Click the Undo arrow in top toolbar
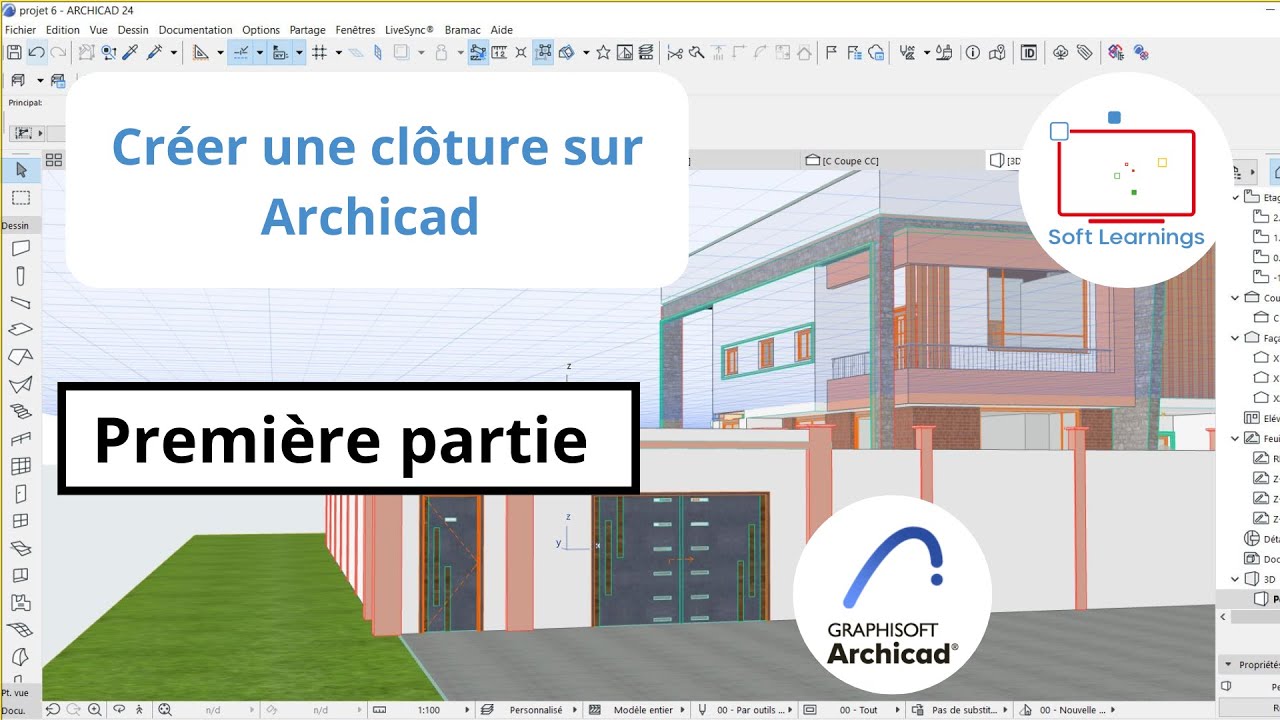 point(36,52)
